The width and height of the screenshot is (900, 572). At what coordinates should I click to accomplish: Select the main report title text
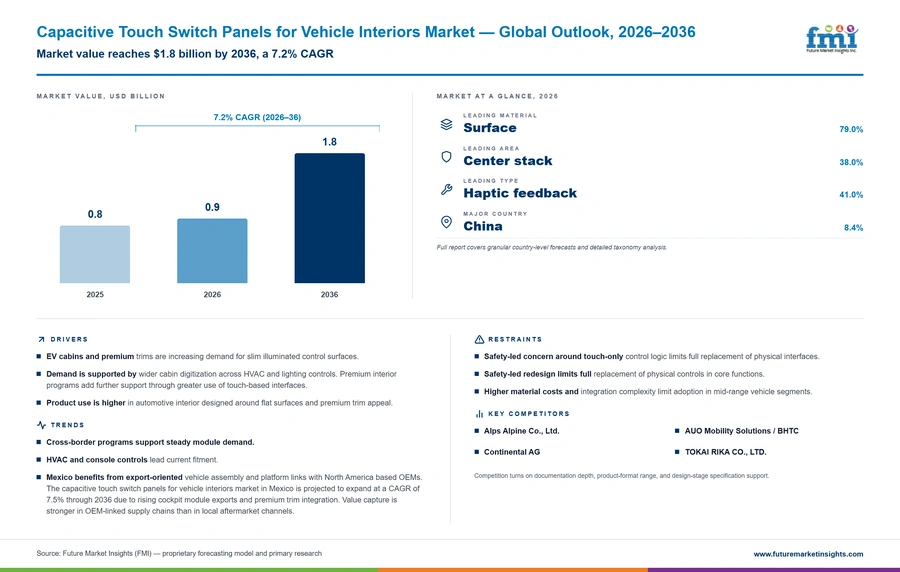click(366, 32)
